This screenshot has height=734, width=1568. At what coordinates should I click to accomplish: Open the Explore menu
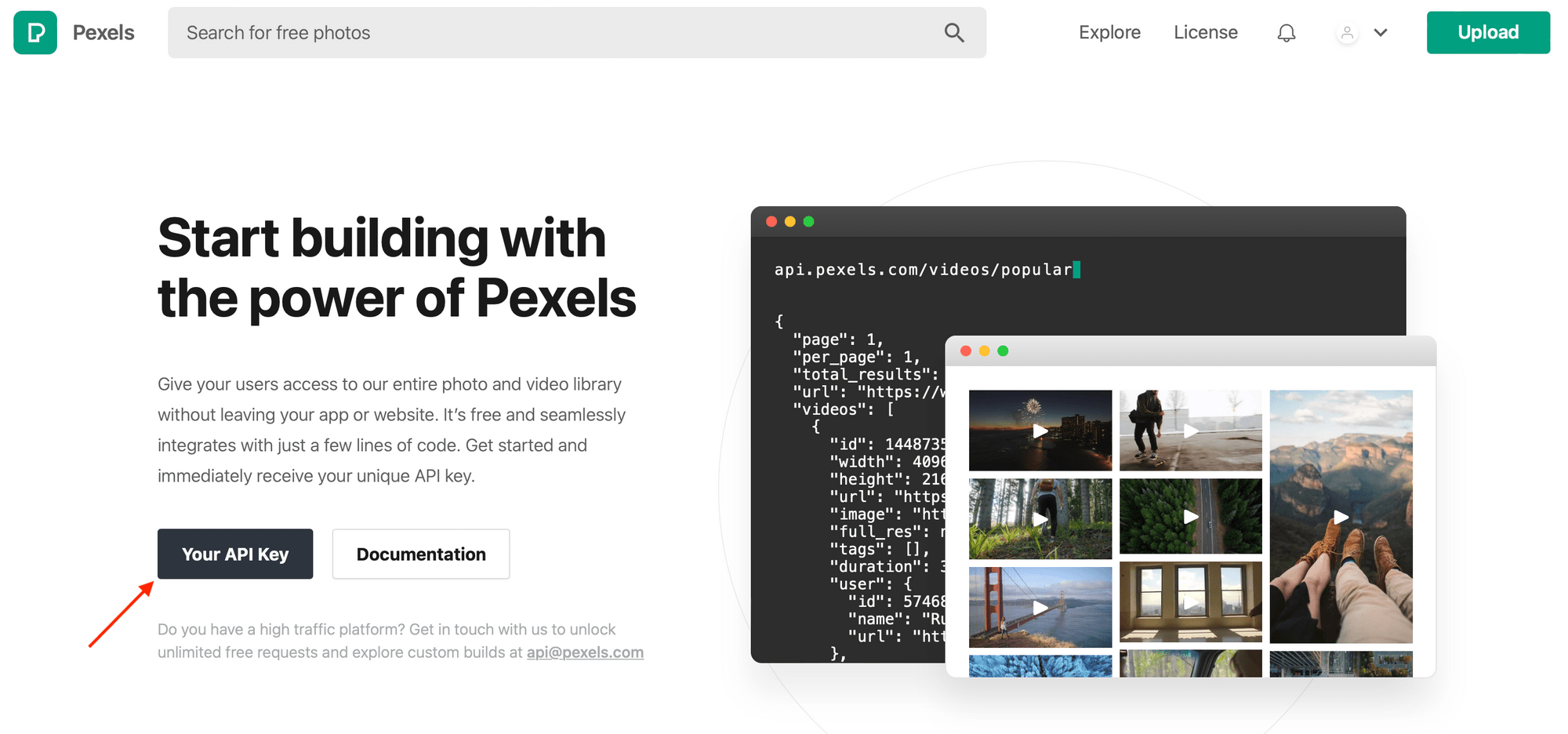pyautogui.click(x=1109, y=33)
